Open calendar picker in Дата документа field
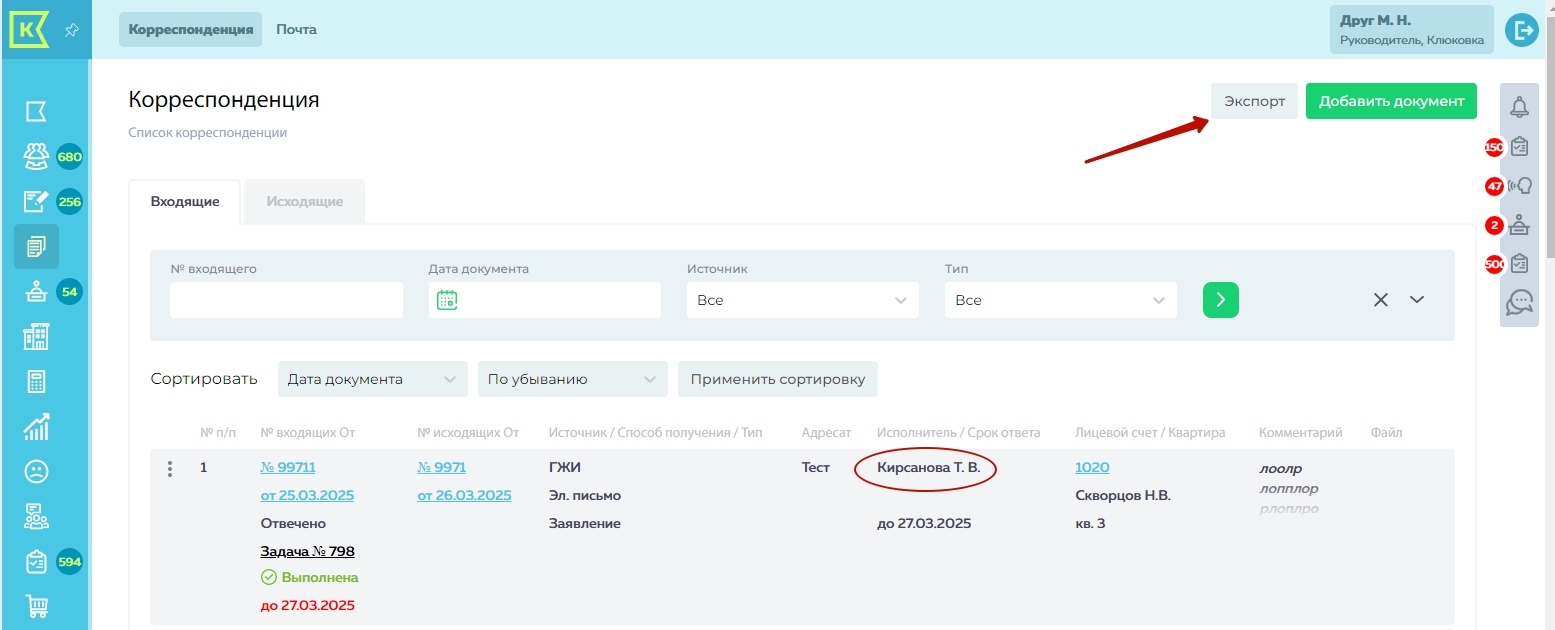This screenshot has height=630, width=1555. [x=447, y=300]
